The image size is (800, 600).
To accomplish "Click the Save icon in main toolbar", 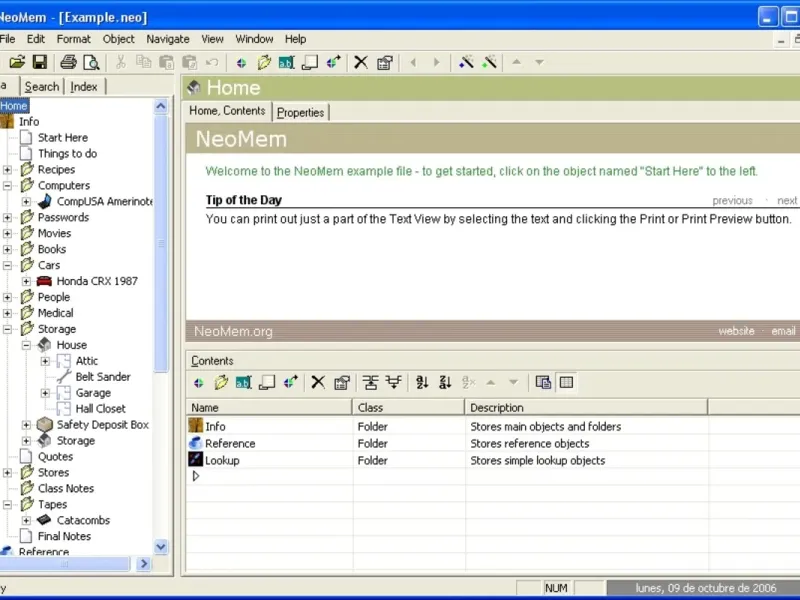I will click(40, 62).
